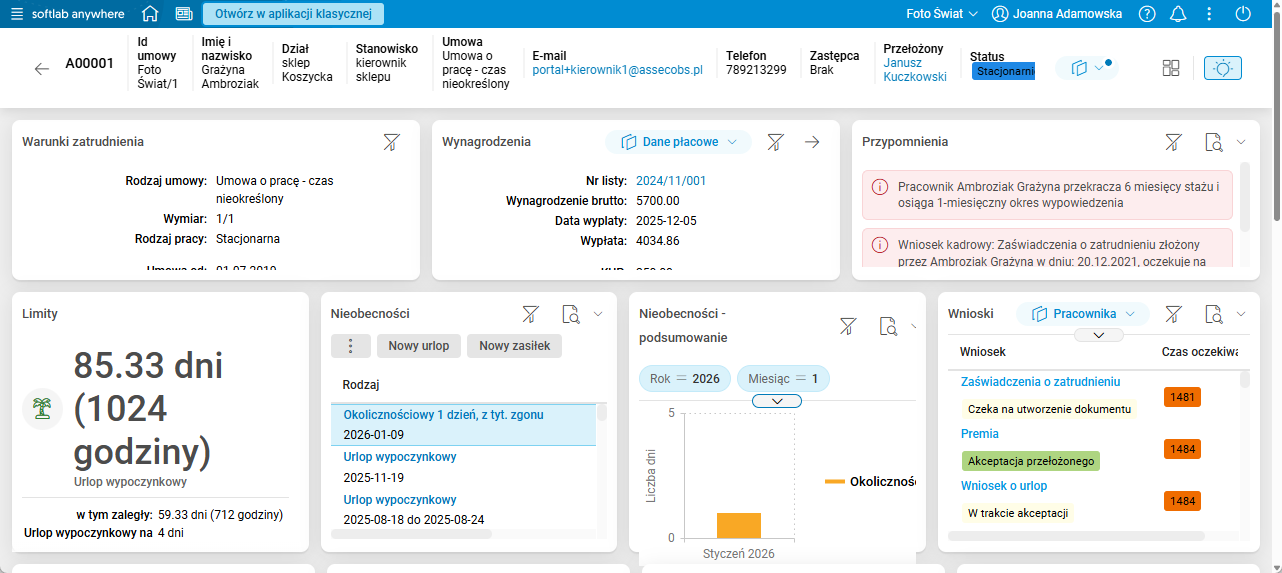Open the Dane płacowe view dropdown
Viewport: 1282px width, 573px height.
tap(678, 142)
